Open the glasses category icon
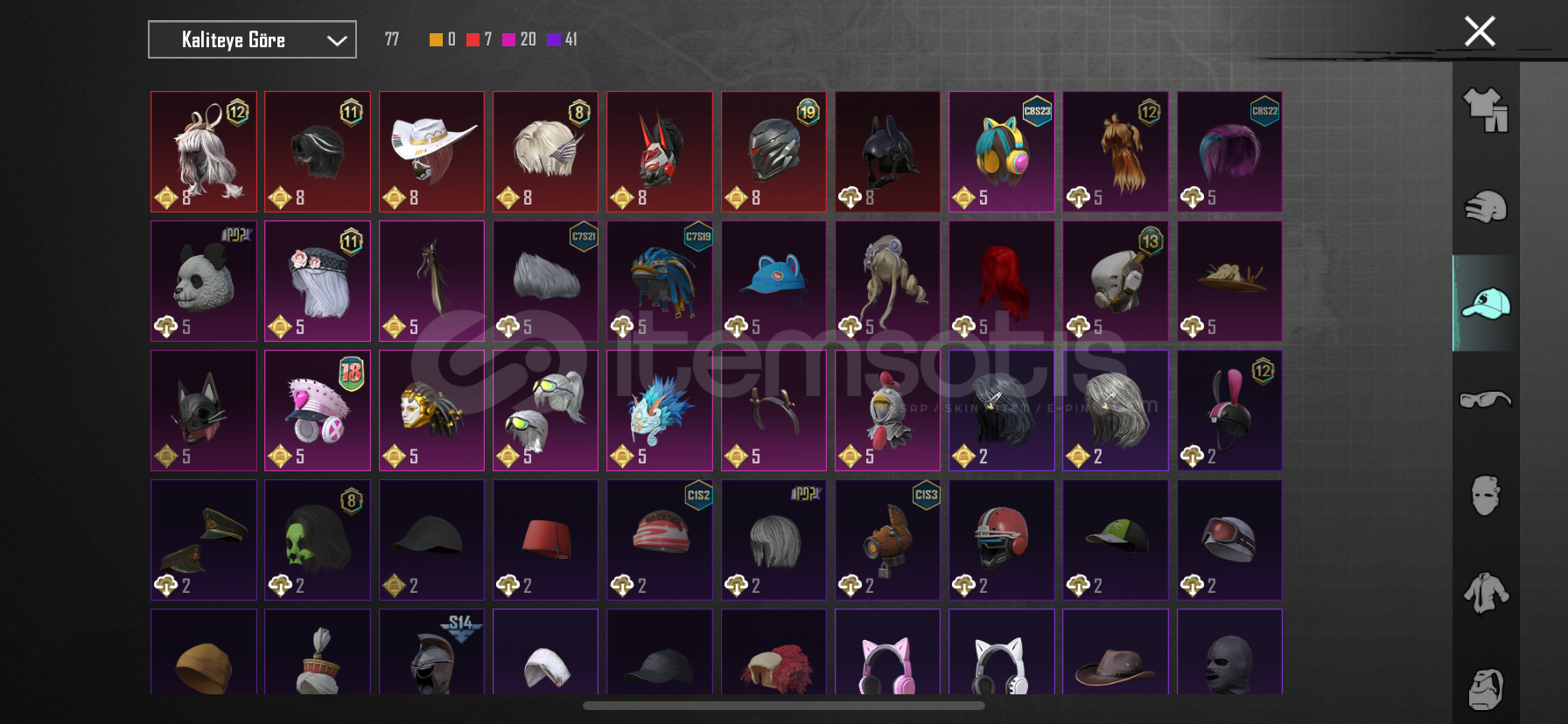Screen dimensions: 1568x724 point(1486,400)
